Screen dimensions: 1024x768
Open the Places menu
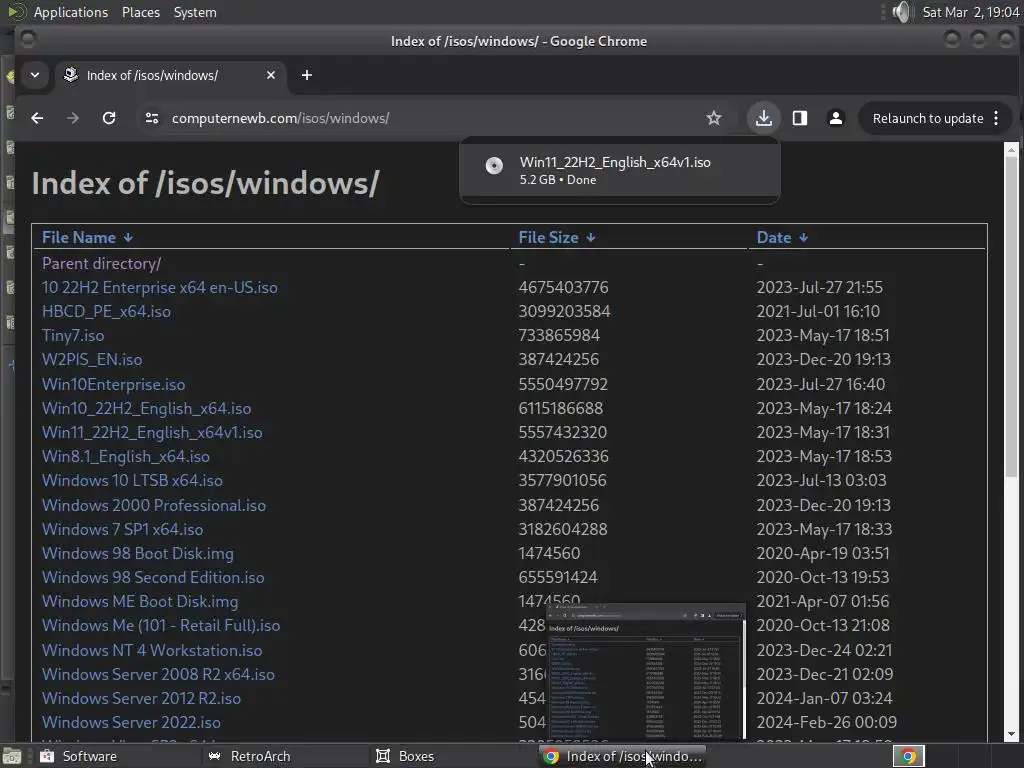coord(141,12)
